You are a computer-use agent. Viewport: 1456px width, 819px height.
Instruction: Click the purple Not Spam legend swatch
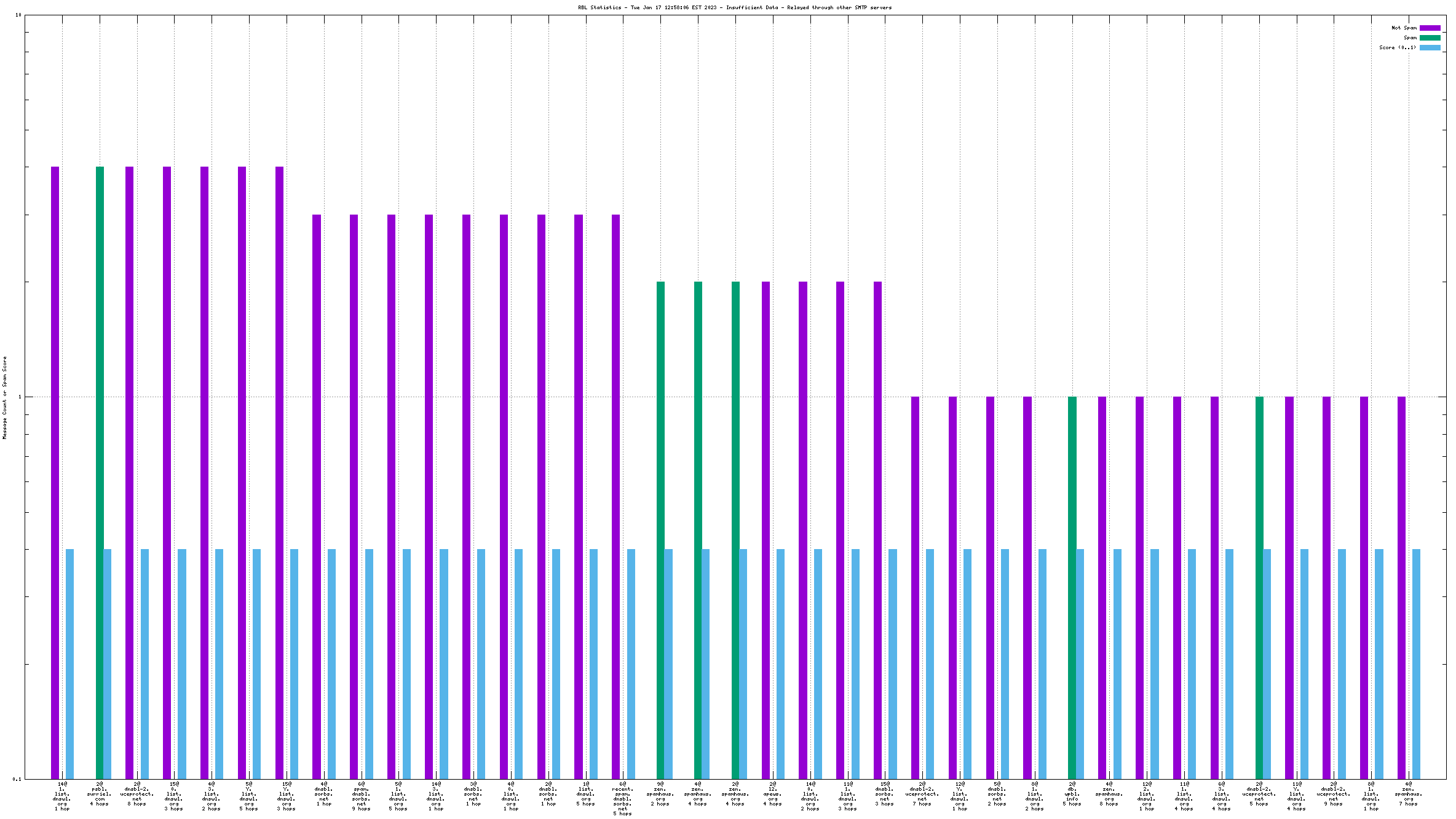(1430, 28)
